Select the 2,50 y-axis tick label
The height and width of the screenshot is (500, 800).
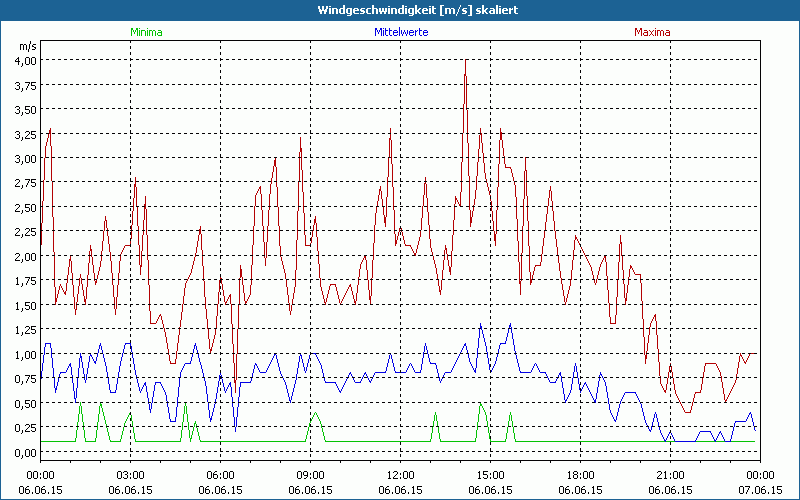[x=25, y=207]
